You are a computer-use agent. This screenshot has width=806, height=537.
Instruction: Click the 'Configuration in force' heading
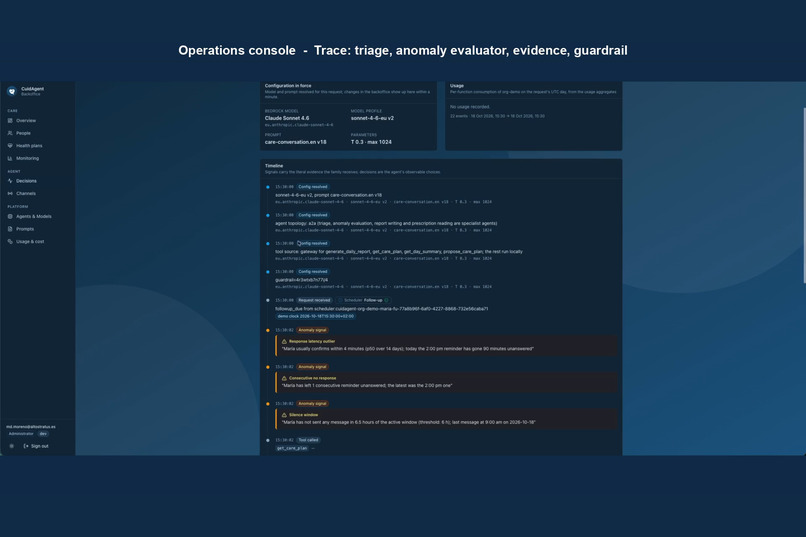pos(288,86)
